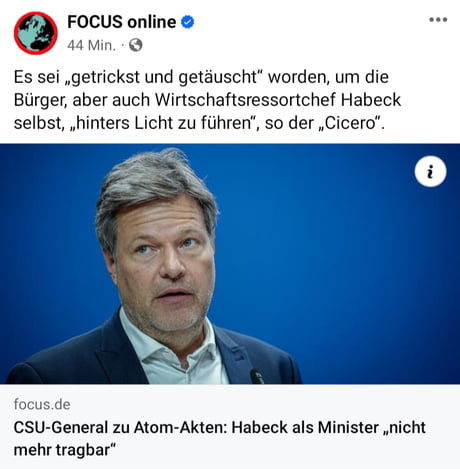Click the post text starting "Es sei"
This screenshot has width=460, height=469.
point(207,100)
